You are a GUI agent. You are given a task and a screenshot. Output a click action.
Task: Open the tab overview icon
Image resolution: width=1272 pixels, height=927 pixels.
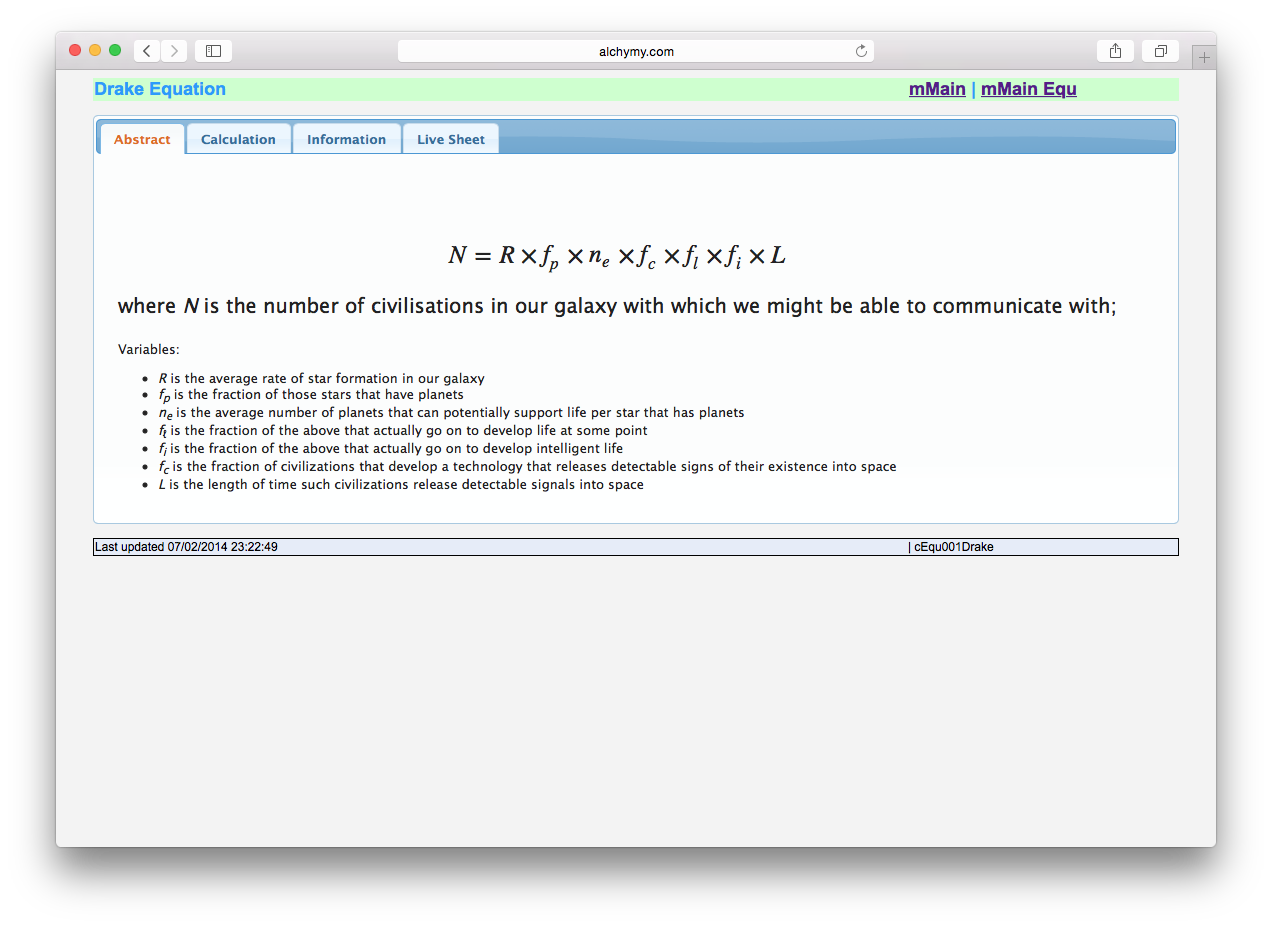click(x=1159, y=50)
